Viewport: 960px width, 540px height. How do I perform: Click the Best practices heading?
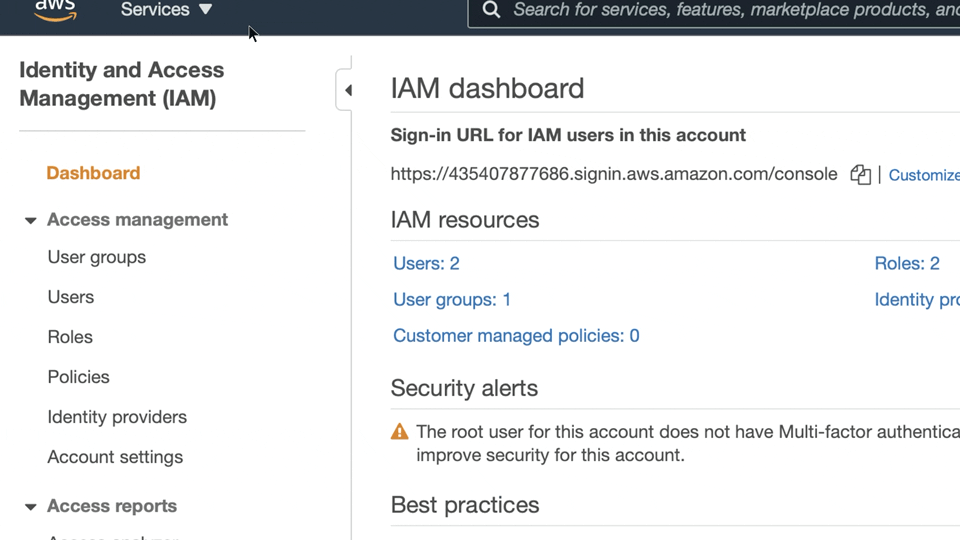point(465,505)
